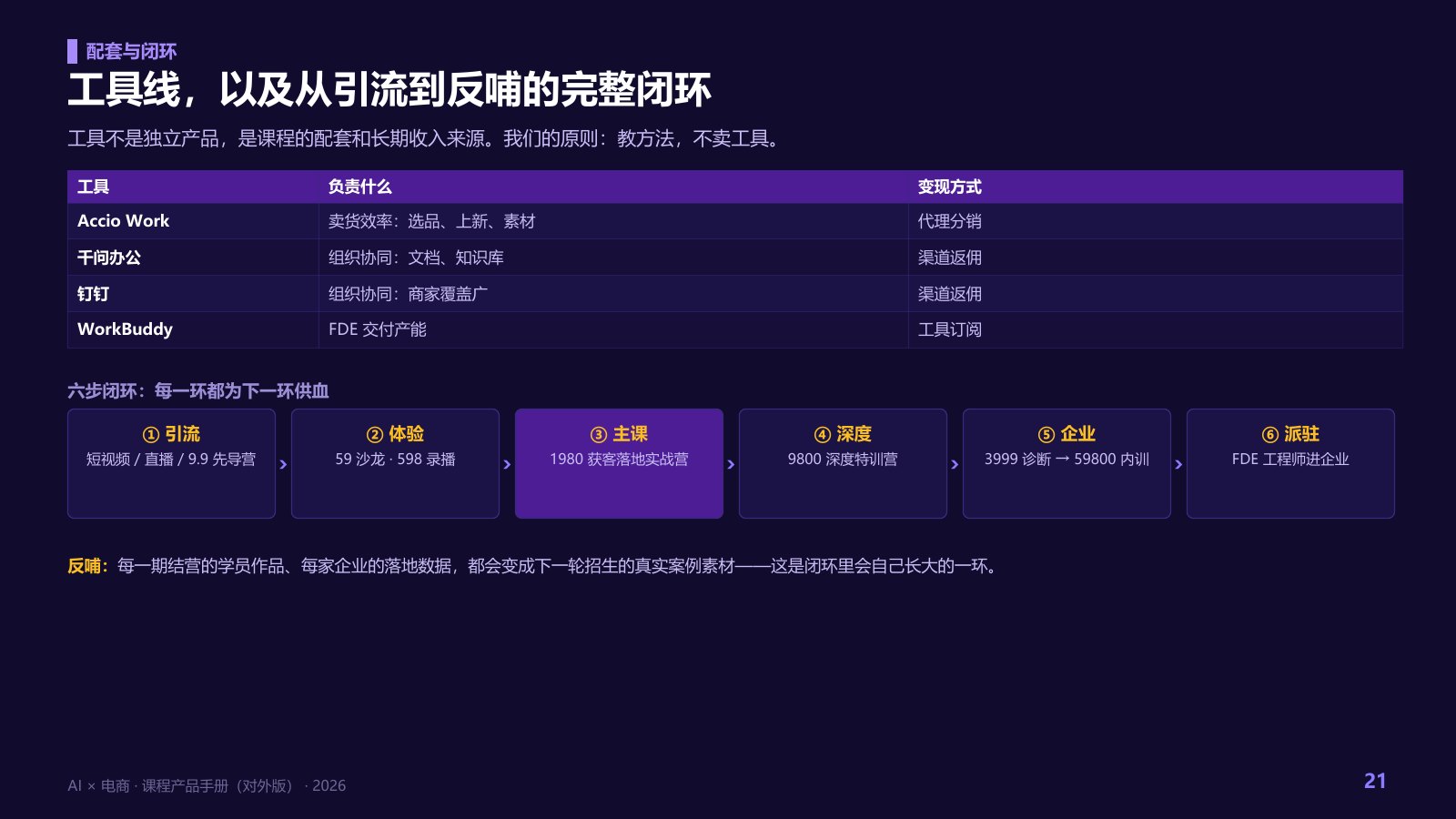Click 渠道返佣 in the 千问办公 row
Image resolution: width=1456 pixels, height=819 pixels.
click(x=1156, y=258)
